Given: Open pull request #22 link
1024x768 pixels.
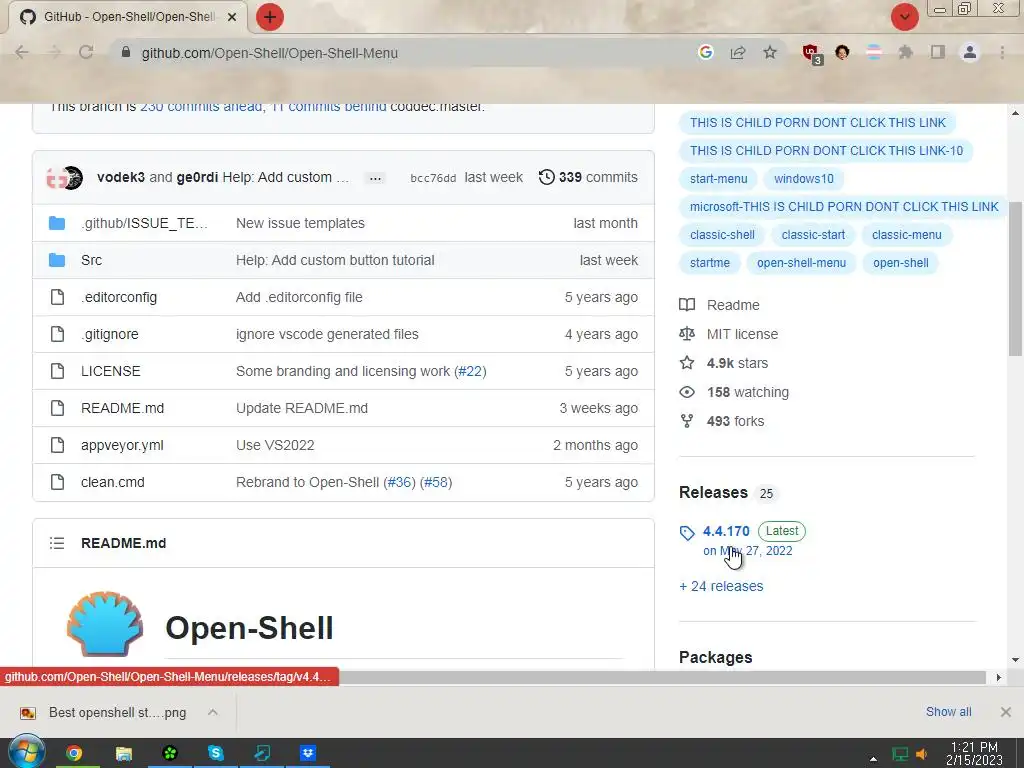Looking at the screenshot, I should 470,371.
